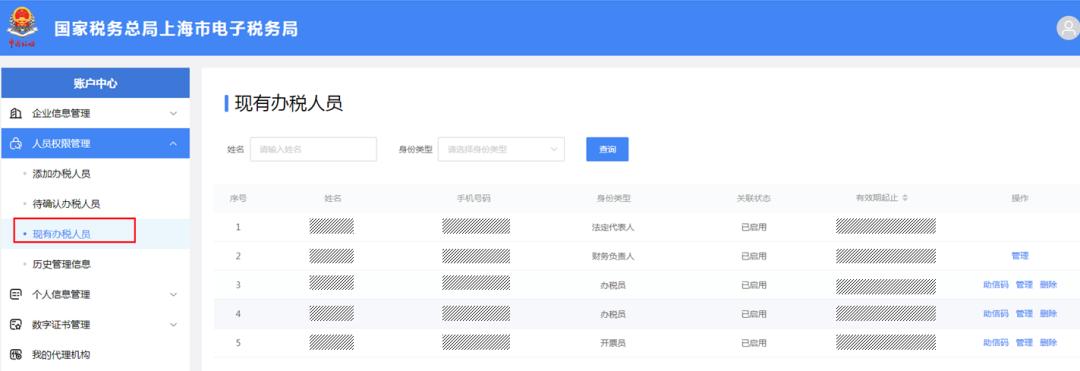The width and height of the screenshot is (1080, 371).
Task: Expand 企业信息管理 chevron
Action: pos(174,114)
